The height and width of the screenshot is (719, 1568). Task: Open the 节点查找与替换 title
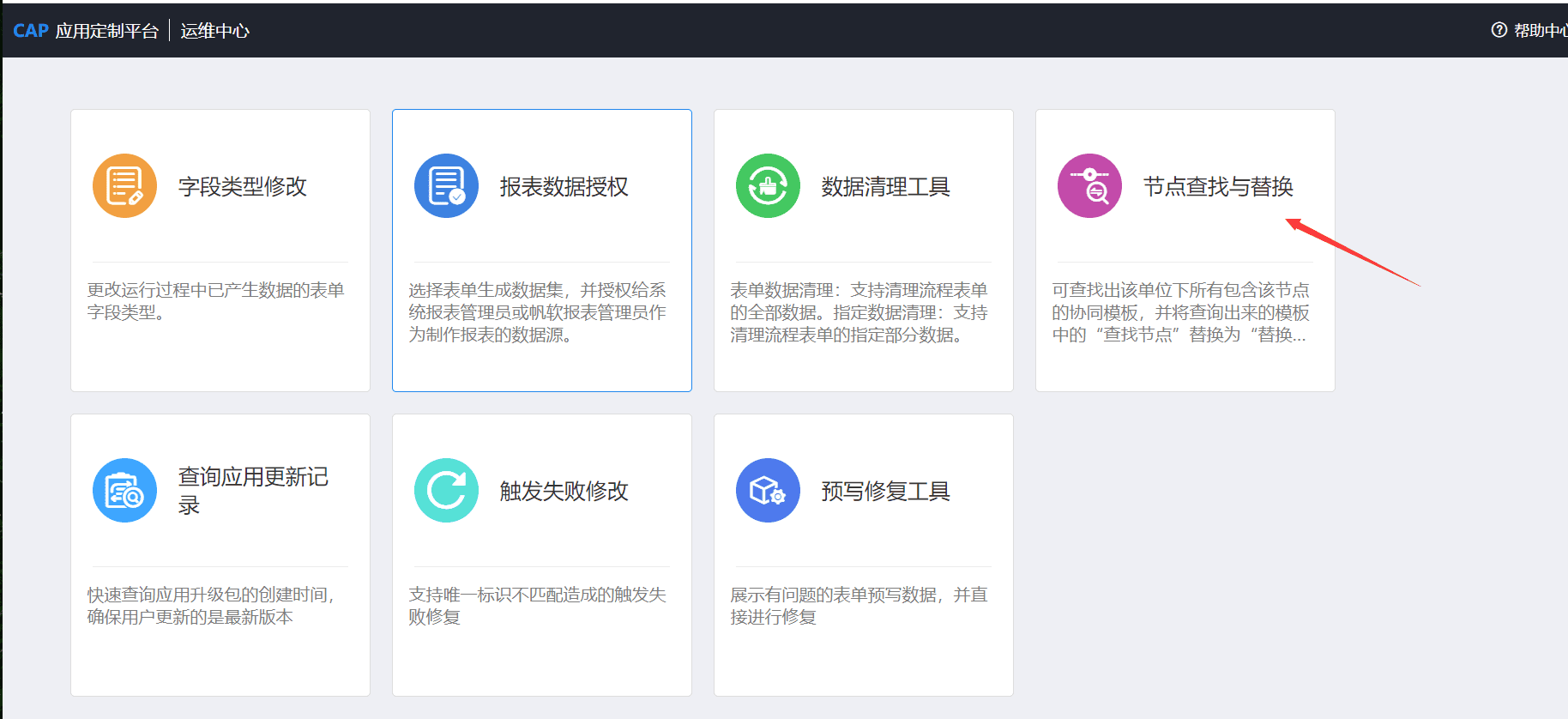pos(1218,186)
